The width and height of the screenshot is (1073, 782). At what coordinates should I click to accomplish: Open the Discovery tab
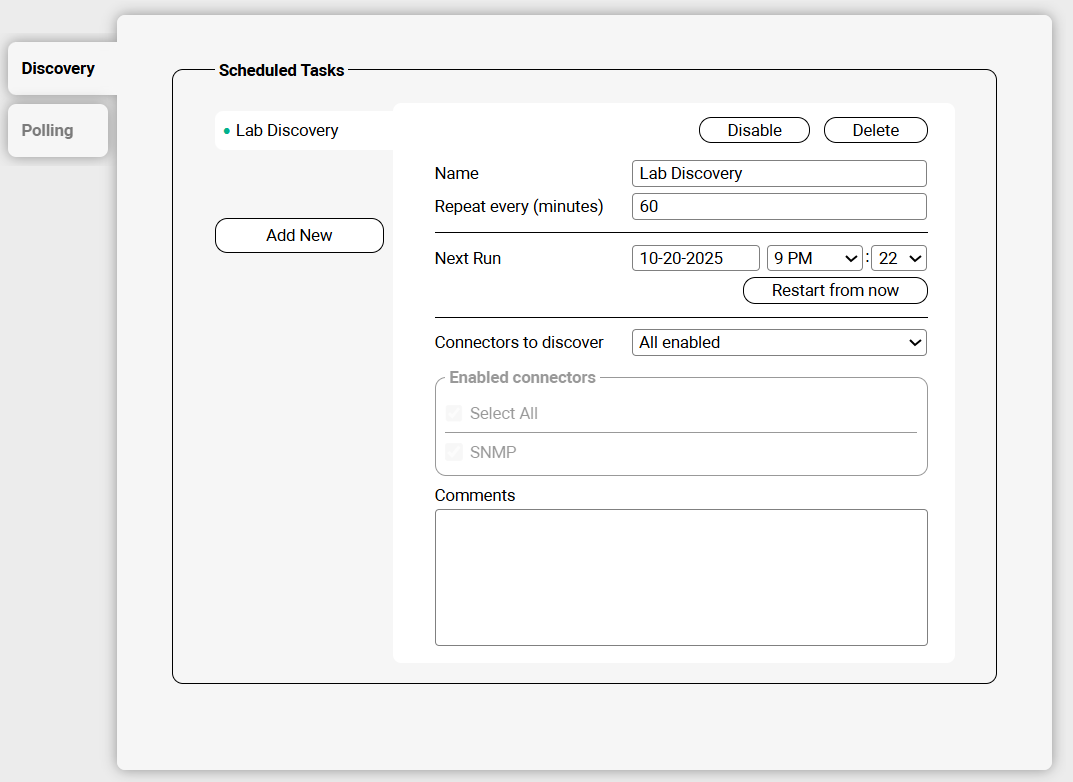pos(58,69)
